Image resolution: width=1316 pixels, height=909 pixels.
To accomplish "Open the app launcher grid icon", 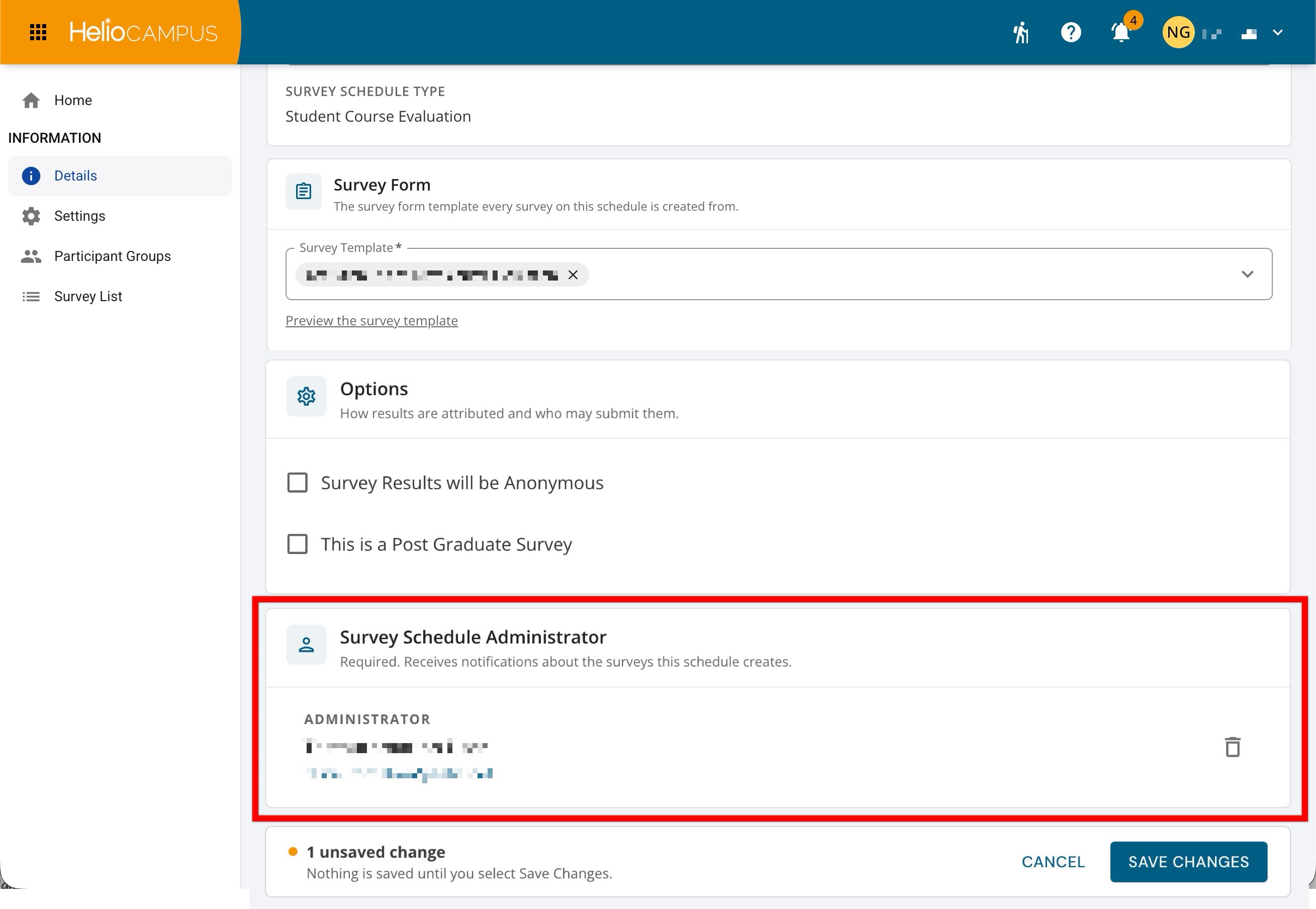I will (x=38, y=33).
